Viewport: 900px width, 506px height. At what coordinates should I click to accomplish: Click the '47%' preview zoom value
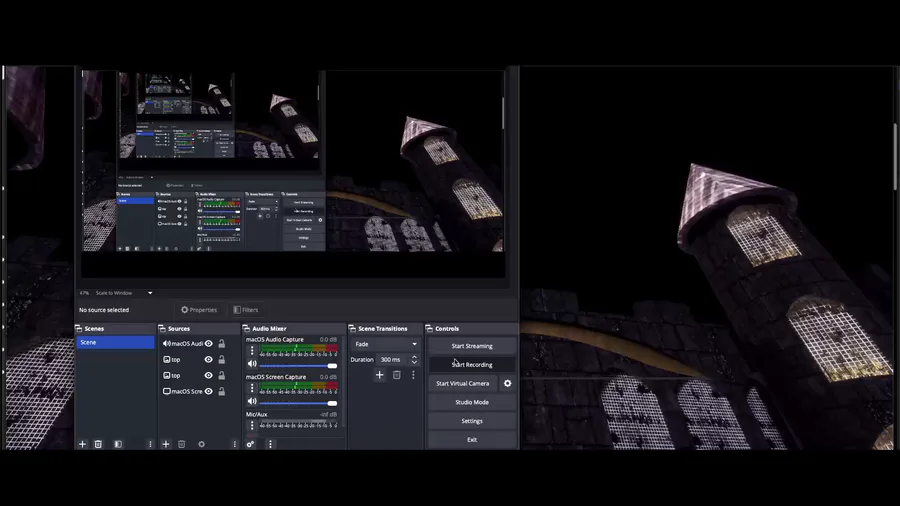[x=84, y=293]
